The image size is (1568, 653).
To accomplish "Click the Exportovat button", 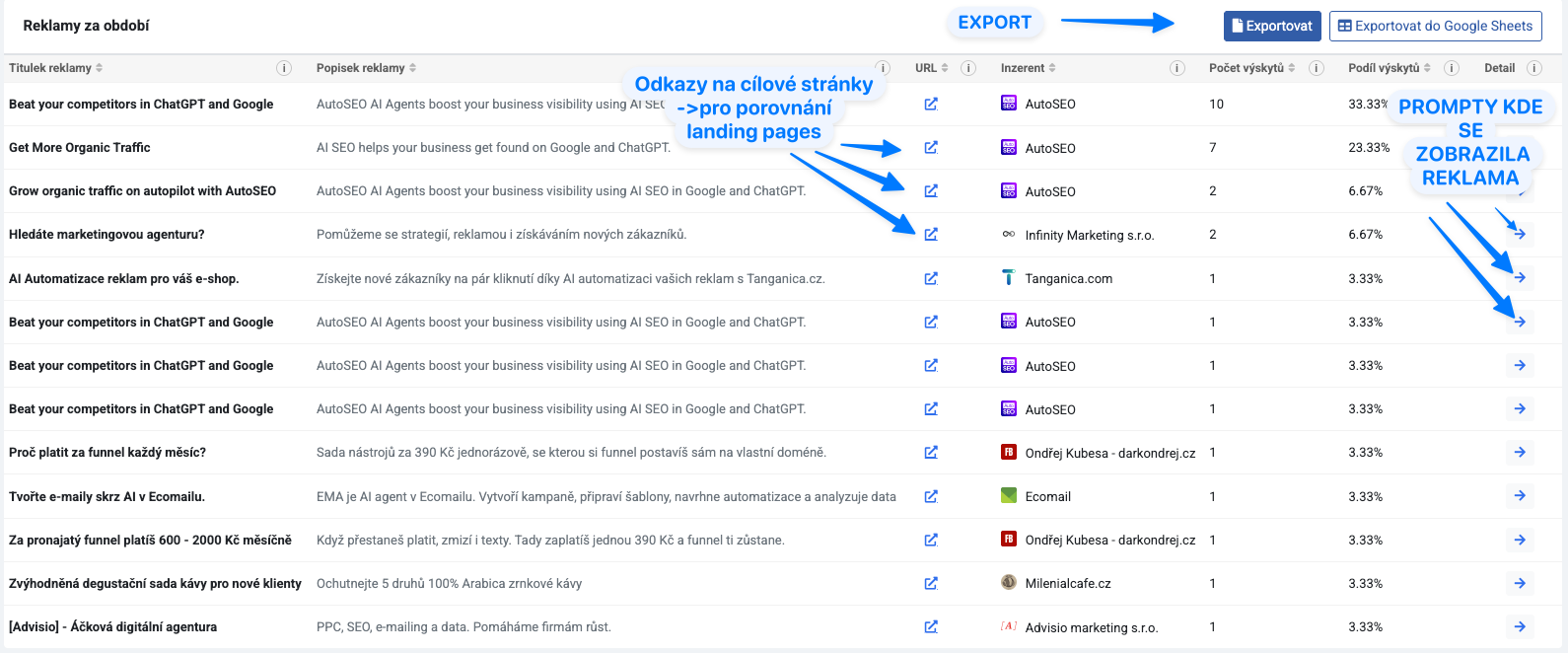I will [1272, 27].
